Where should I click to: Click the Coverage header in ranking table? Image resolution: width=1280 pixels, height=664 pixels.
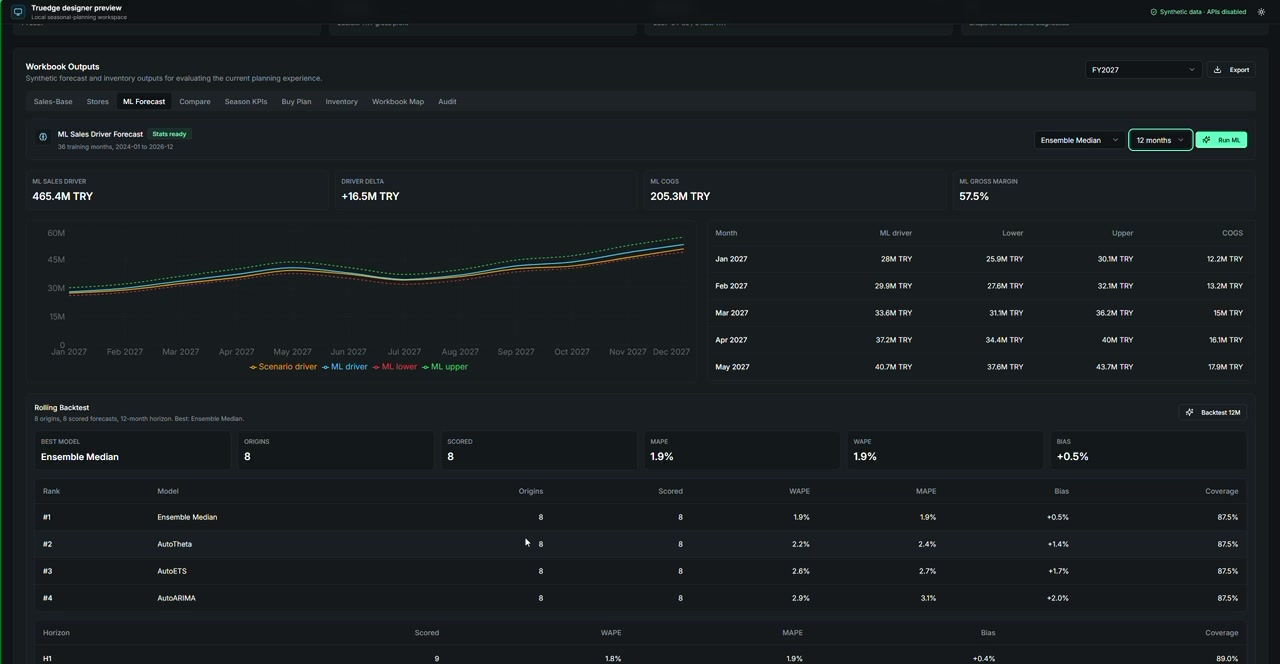[1222, 491]
